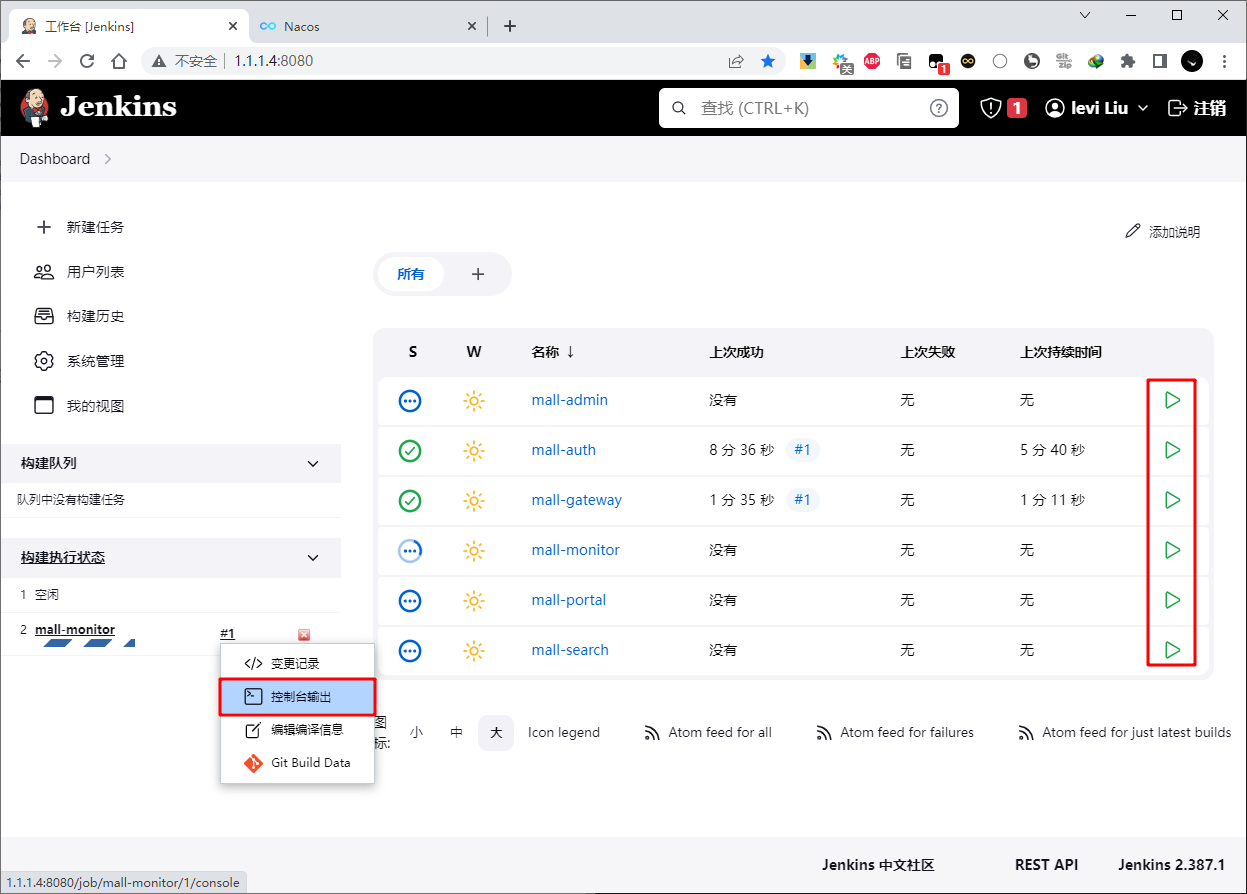Select 控制台输出 in the context menu
This screenshot has width=1247, height=894.
(x=299, y=697)
